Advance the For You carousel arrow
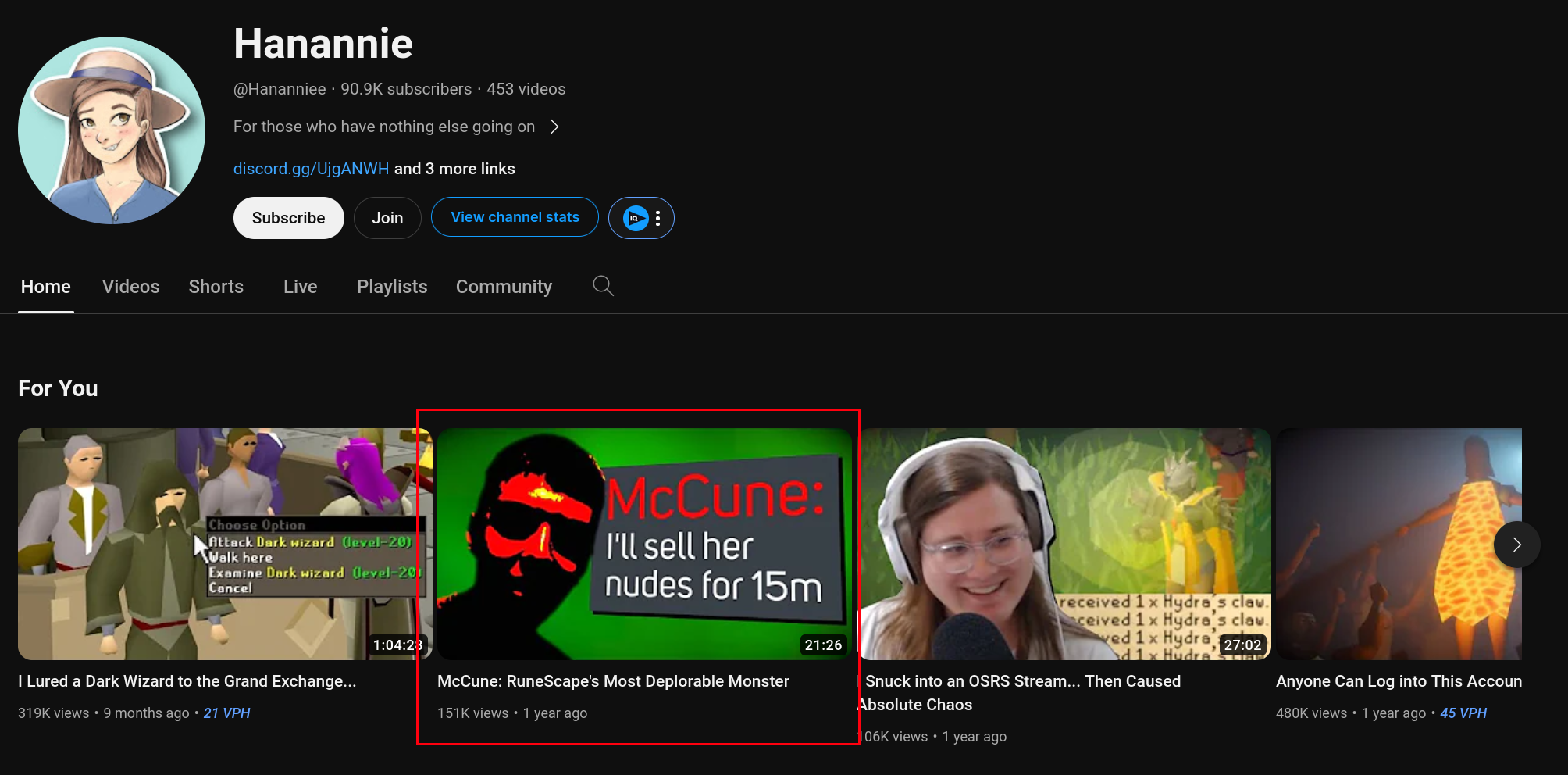This screenshot has height=775, width=1568. [1516, 545]
